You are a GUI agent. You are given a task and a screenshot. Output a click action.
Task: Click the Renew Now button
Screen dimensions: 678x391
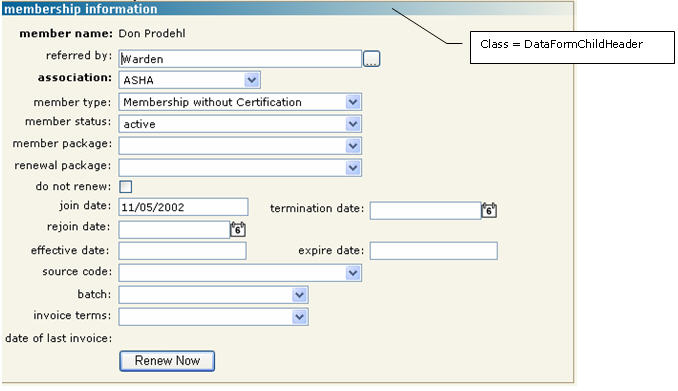167,361
